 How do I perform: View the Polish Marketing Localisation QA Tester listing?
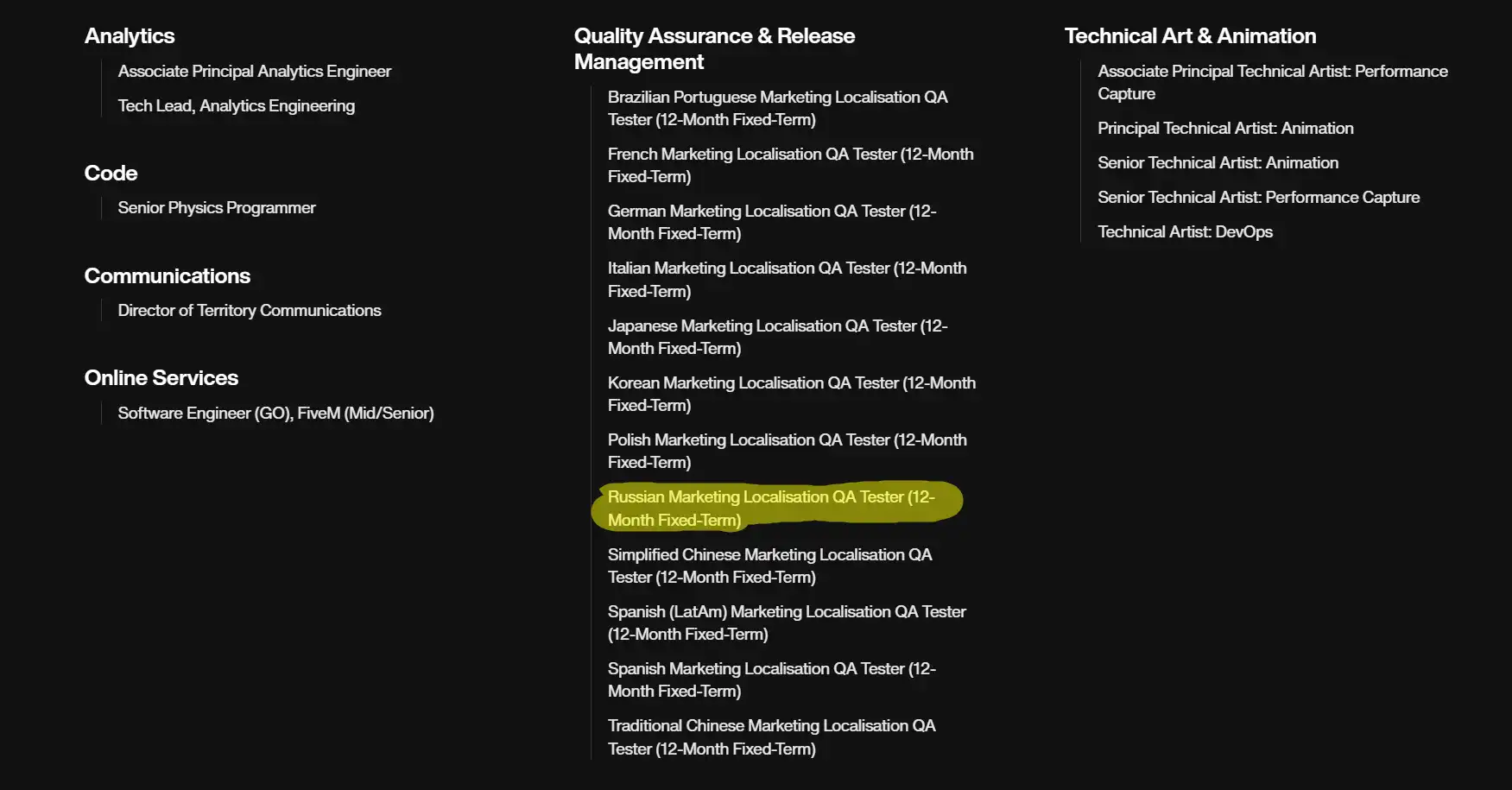click(x=787, y=451)
